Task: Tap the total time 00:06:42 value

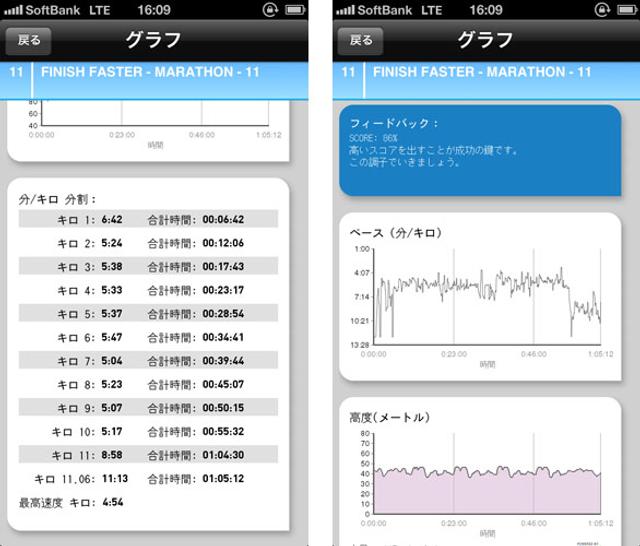Action: pos(223,219)
